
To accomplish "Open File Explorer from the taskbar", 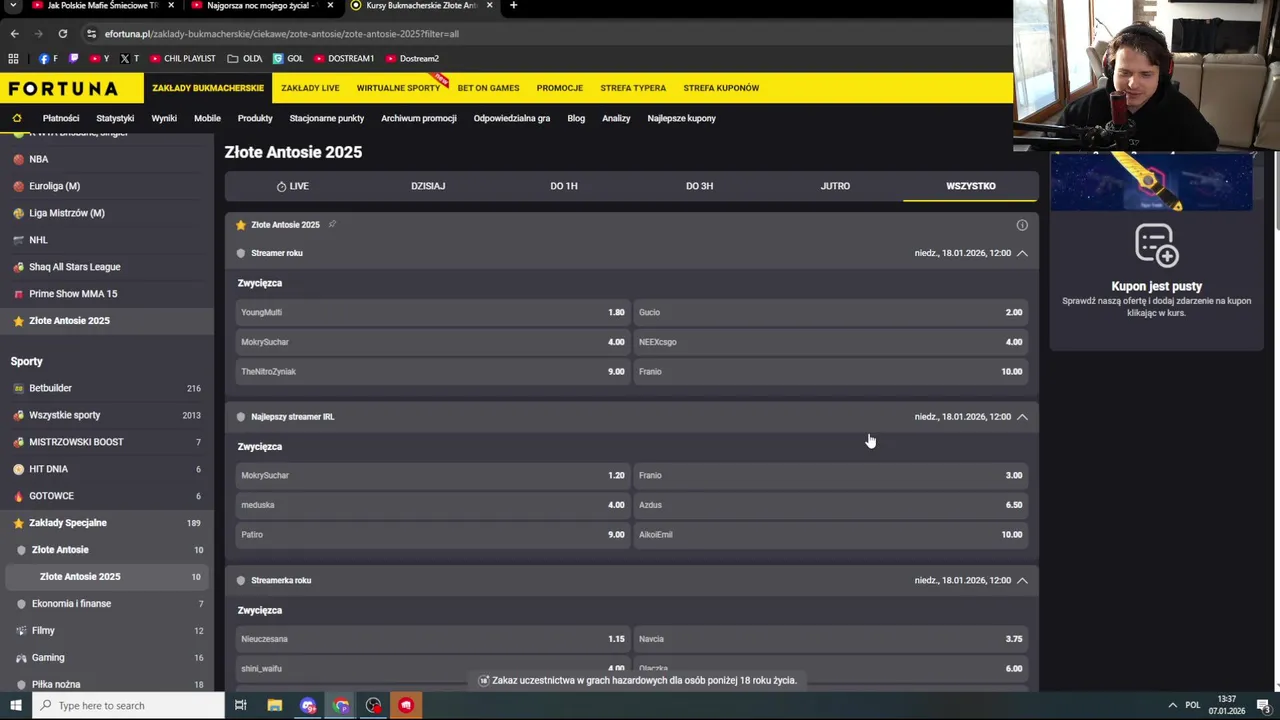I will pyautogui.click(x=275, y=705).
